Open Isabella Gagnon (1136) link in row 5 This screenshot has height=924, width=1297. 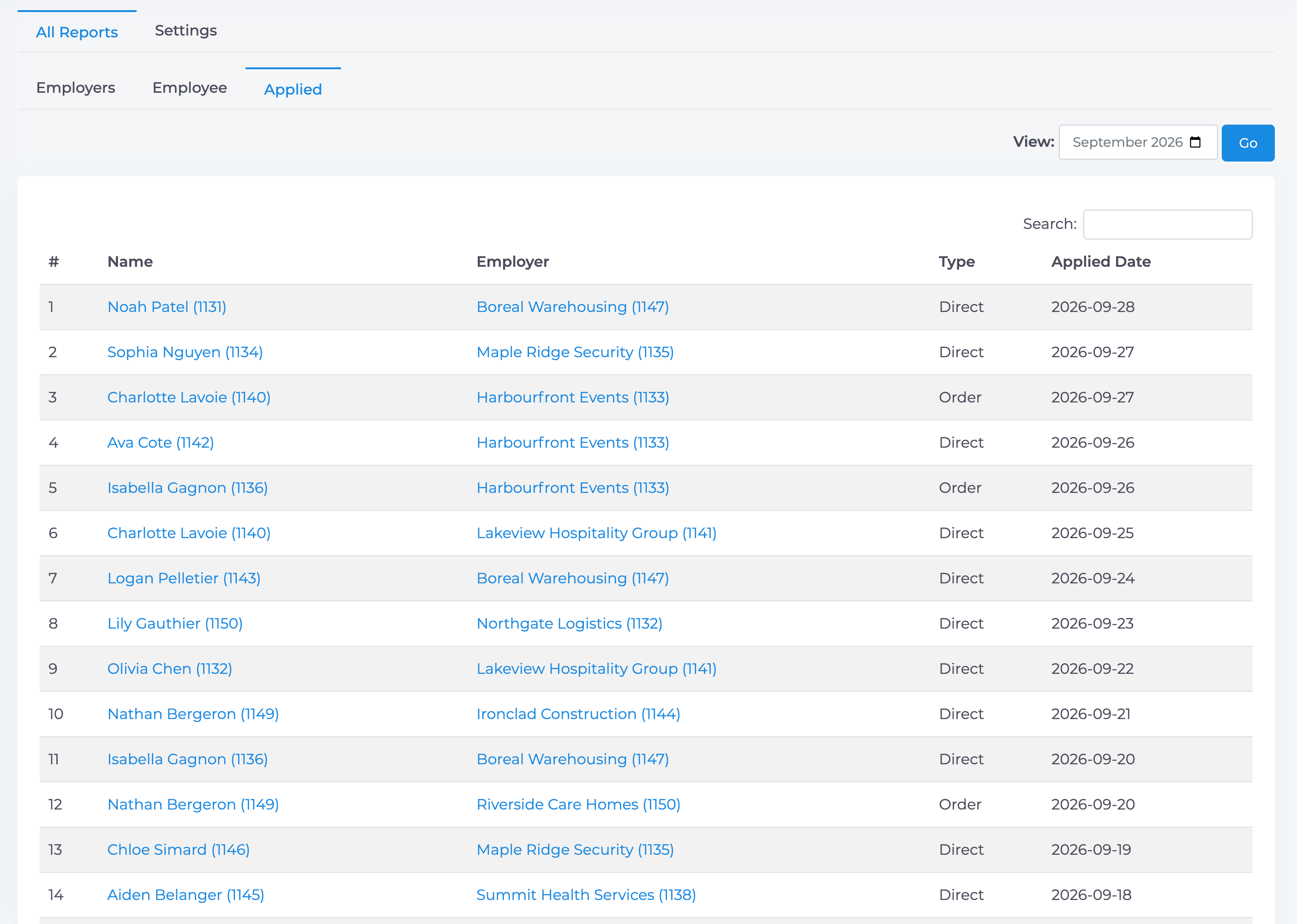point(187,487)
